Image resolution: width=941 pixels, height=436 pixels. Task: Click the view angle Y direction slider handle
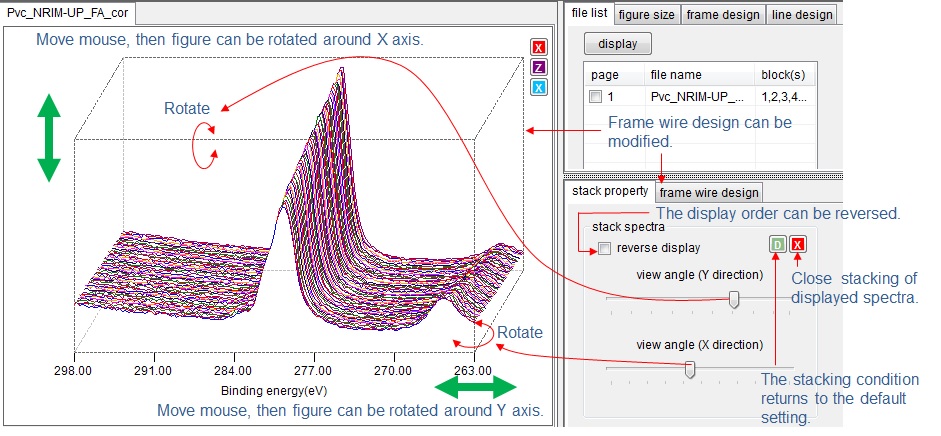click(x=734, y=298)
